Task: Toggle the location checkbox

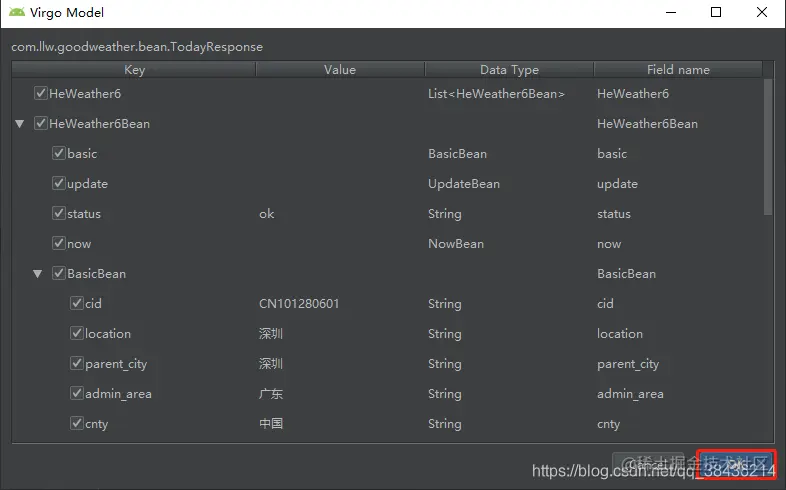Action: point(77,333)
